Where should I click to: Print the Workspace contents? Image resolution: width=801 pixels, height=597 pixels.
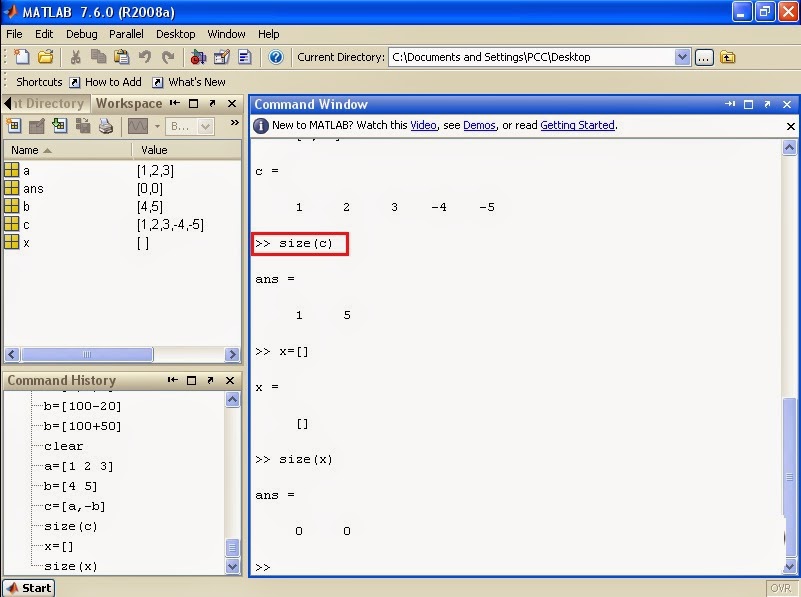coord(105,127)
